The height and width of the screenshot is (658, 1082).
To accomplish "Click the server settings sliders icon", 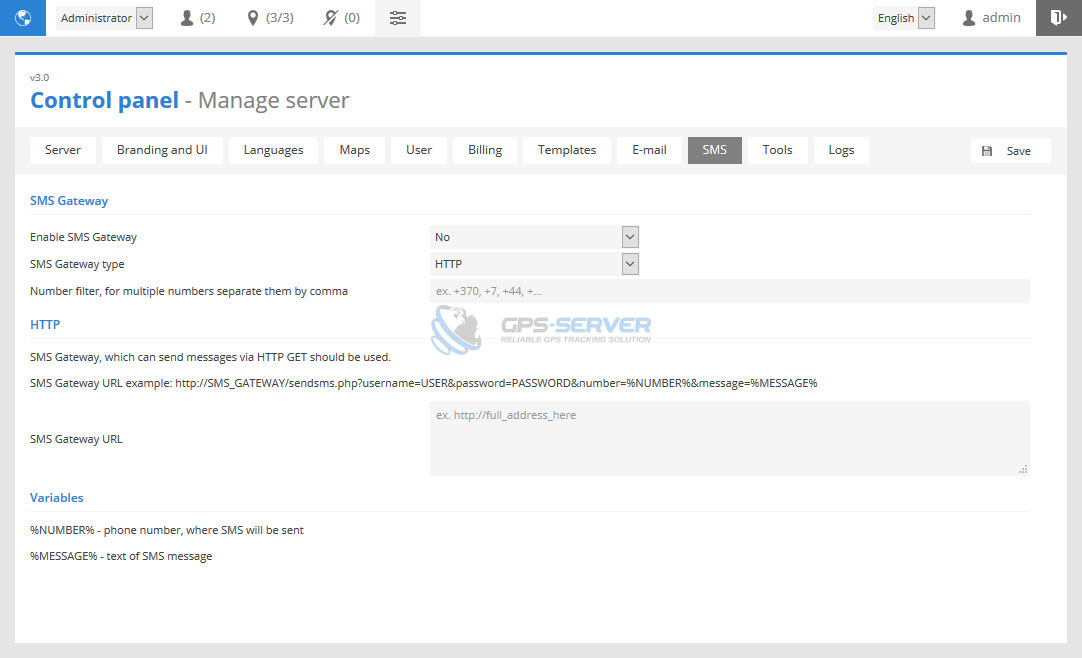I will point(398,18).
